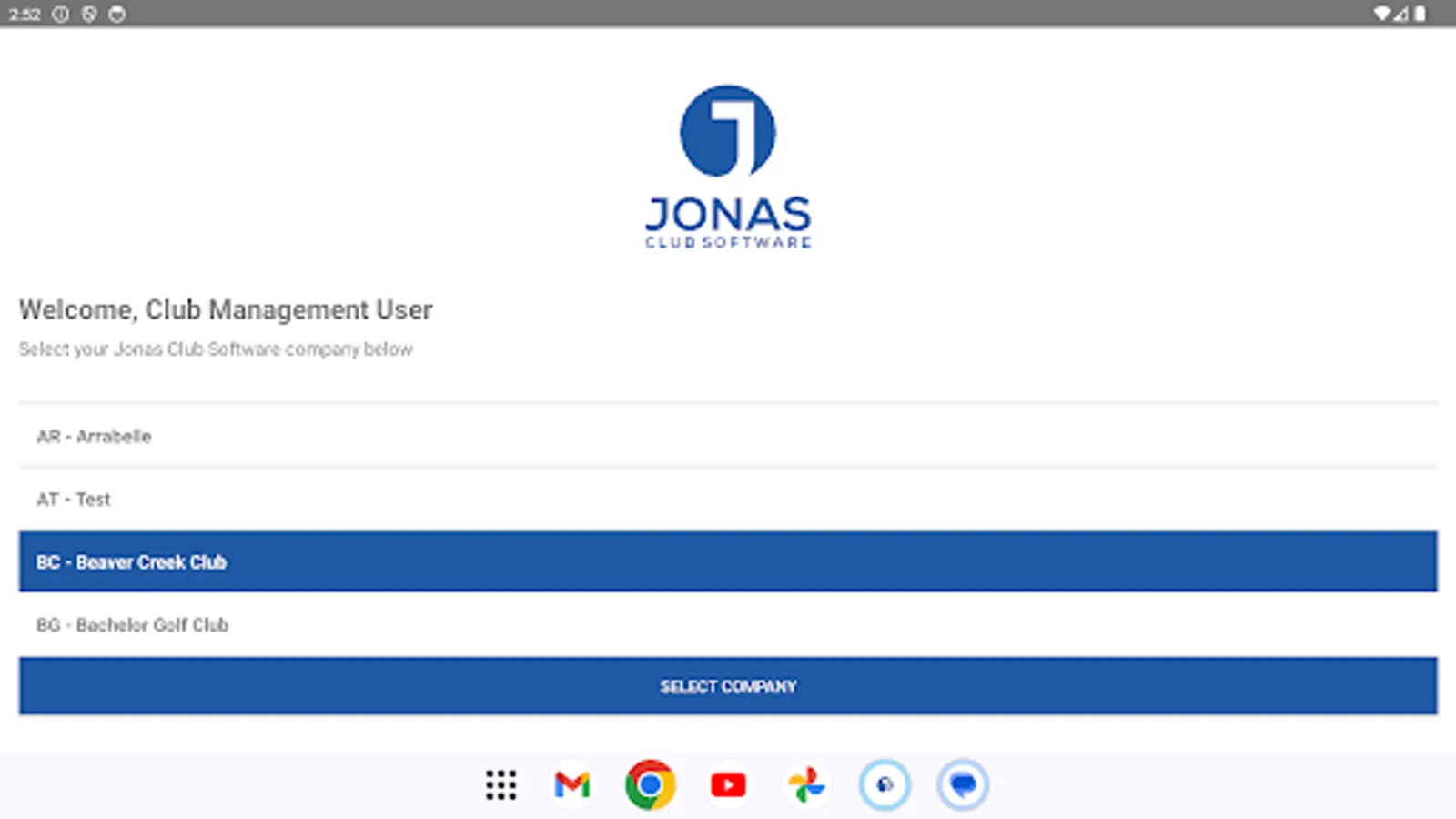Open the Messages chat bubble icon
Viewport: 1456px width, 819px height.
(x=963, y=784)
